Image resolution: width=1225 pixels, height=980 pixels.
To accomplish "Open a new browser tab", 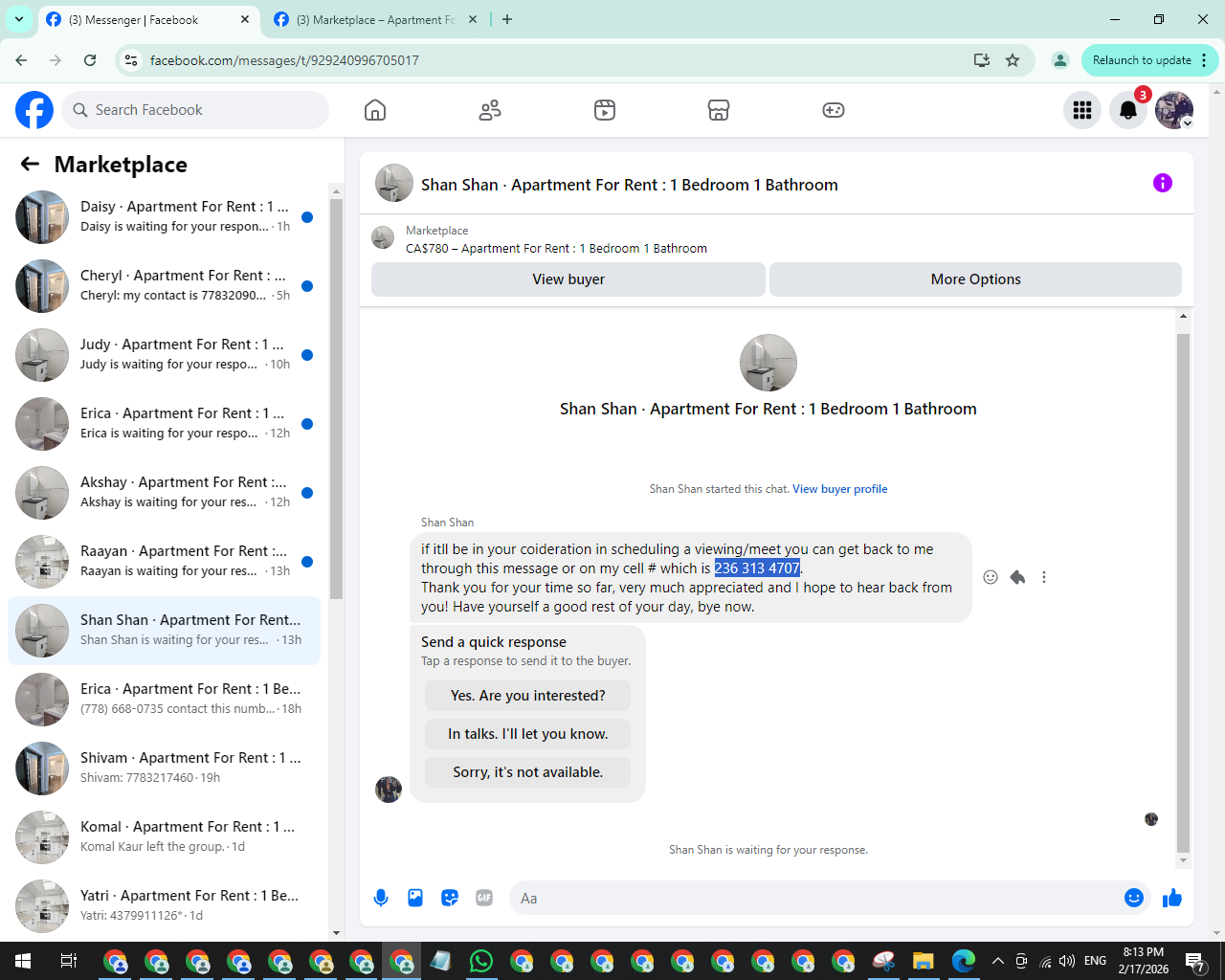I will coord(507,19).
